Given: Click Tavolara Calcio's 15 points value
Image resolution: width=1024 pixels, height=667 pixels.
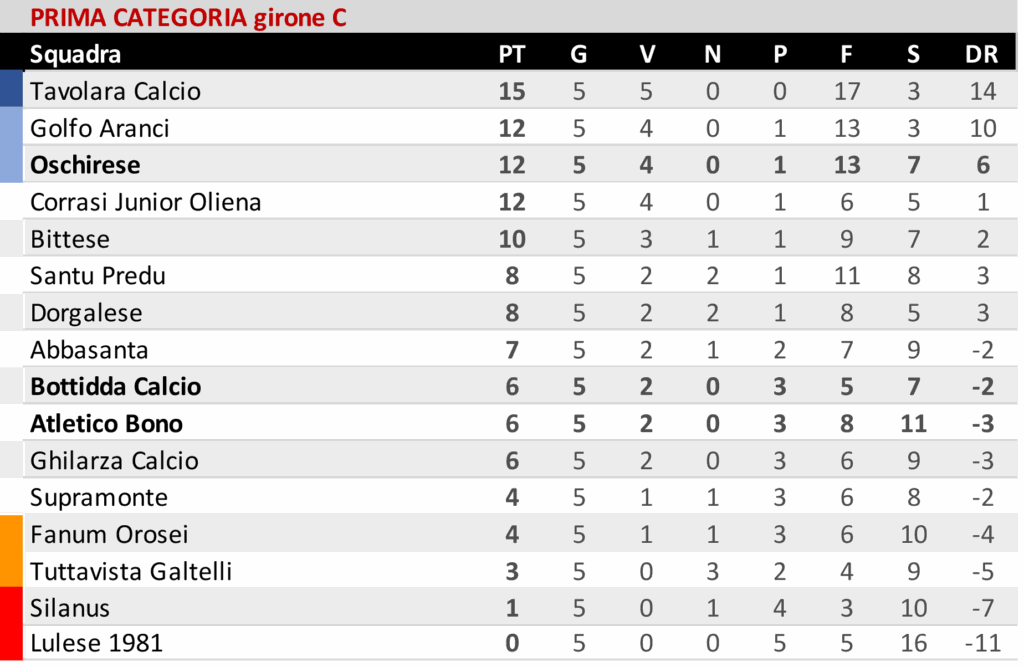Looking at the screenshot, I should [x=511, y=91].
